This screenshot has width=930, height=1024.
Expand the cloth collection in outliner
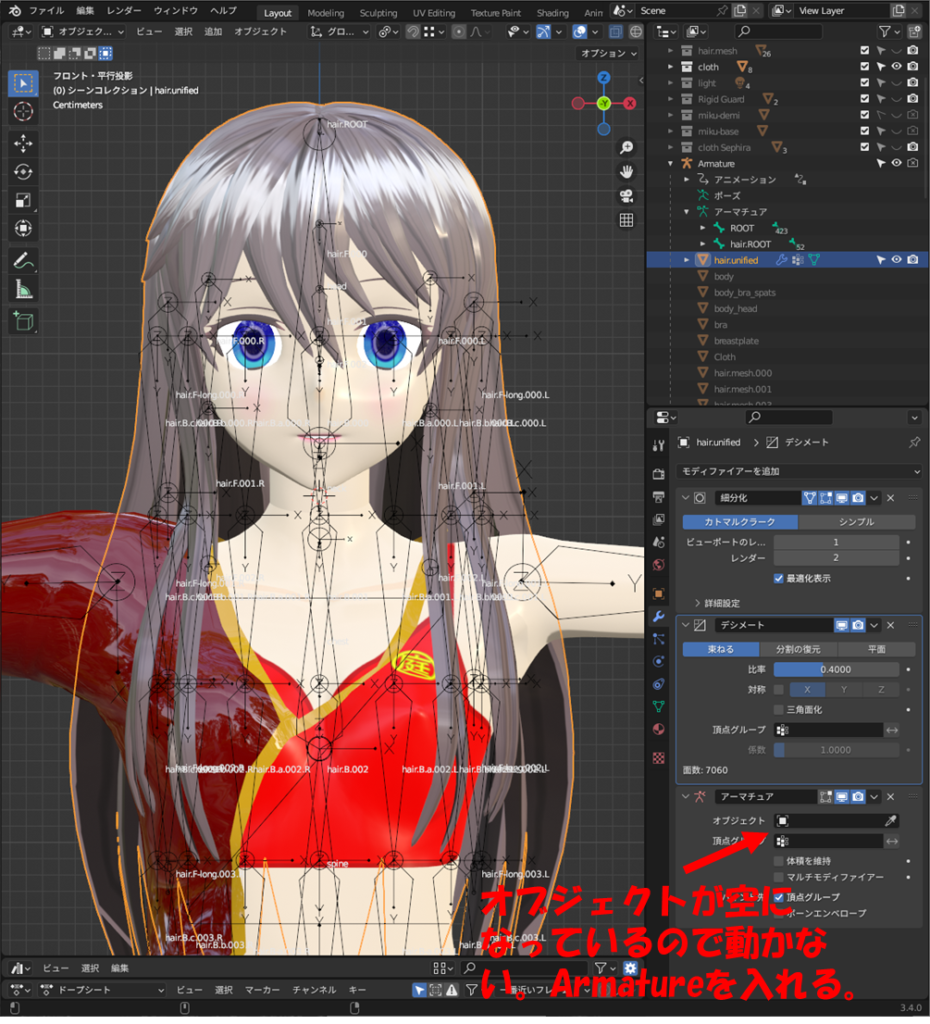pos(671,67)
